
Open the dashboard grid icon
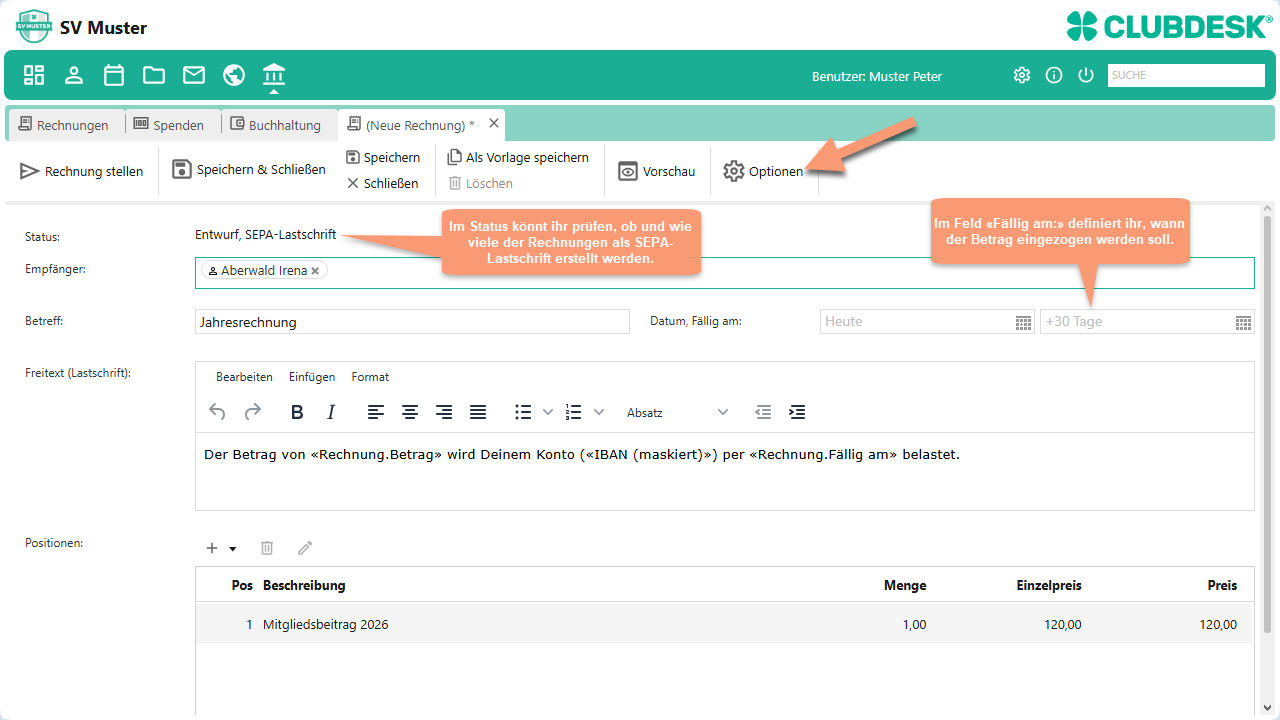click(x=34, y=75)
